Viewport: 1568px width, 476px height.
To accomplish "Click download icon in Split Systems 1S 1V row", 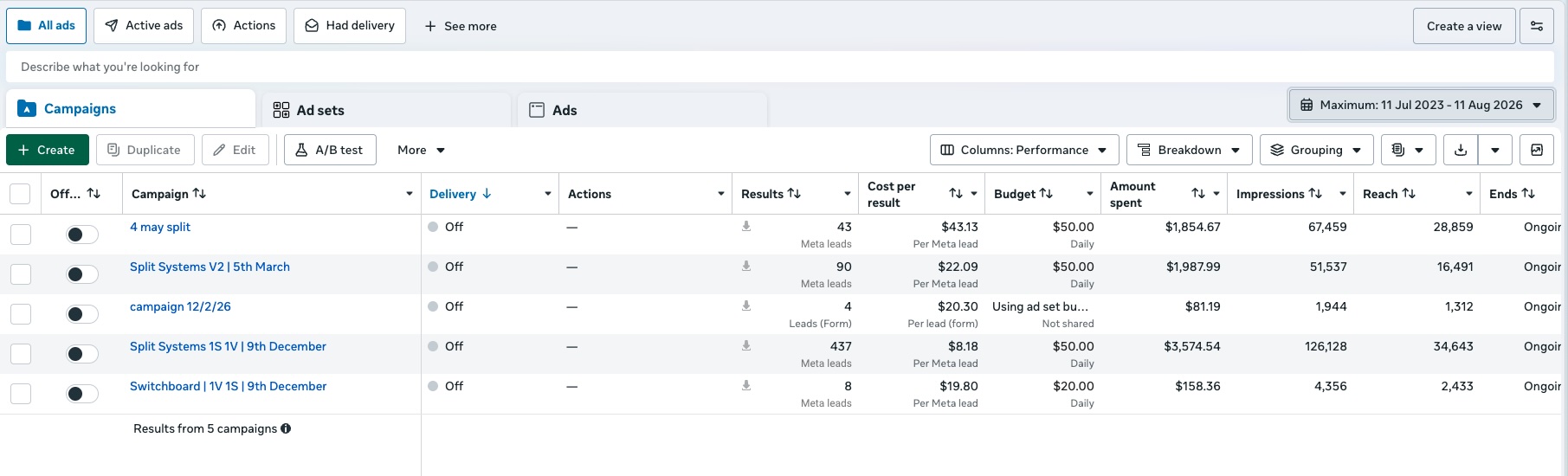I will point(746,345).
